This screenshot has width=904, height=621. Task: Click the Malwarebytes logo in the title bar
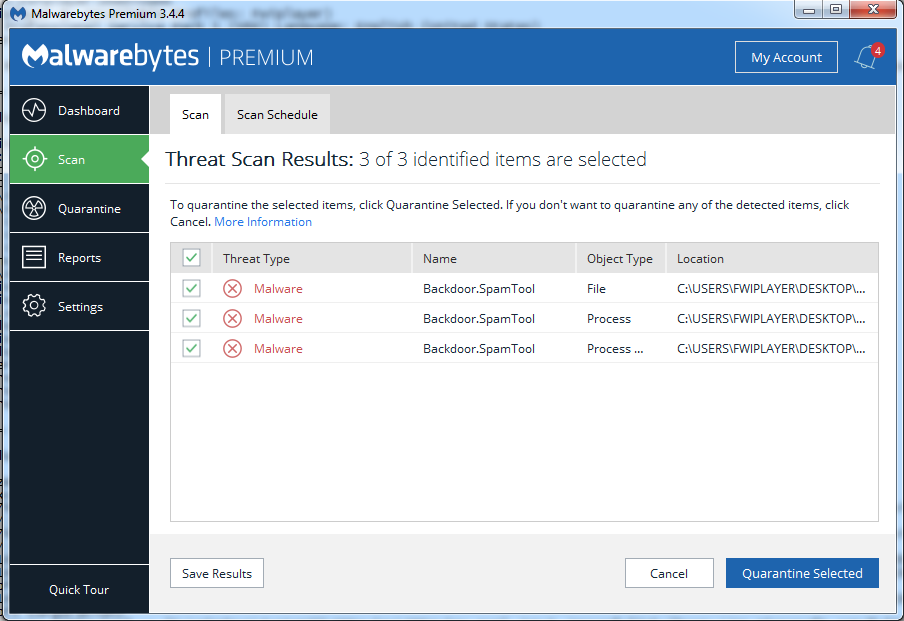point(19,12)
